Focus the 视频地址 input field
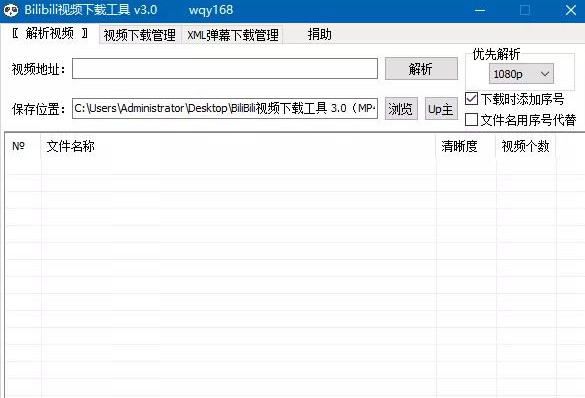 225,69
